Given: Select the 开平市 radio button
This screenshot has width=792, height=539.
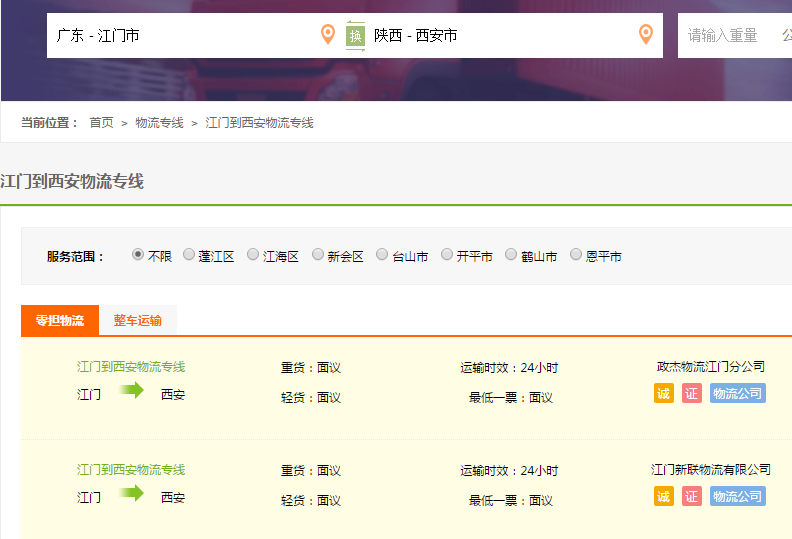Looking at the screenshot, I should pyautogui.click(x=447, y=254).
